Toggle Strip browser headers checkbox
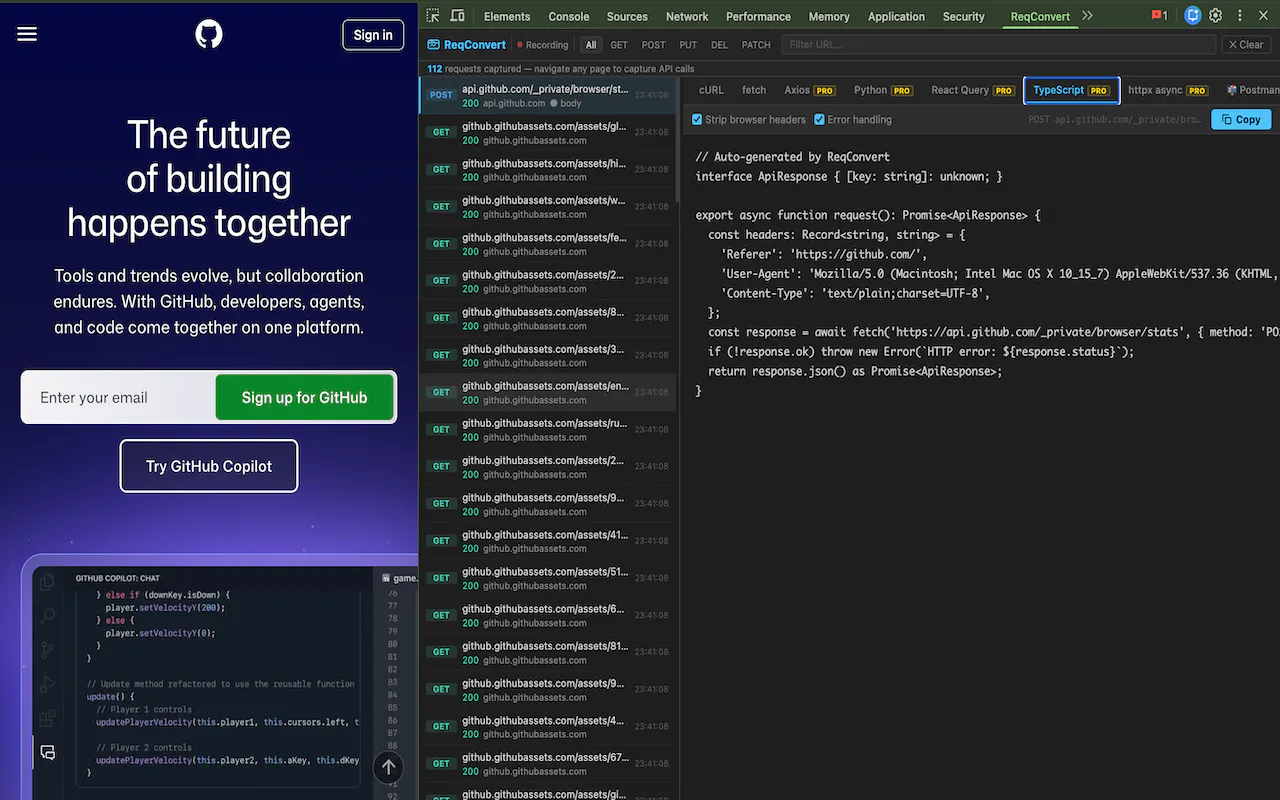 click(x=697, y=119)
